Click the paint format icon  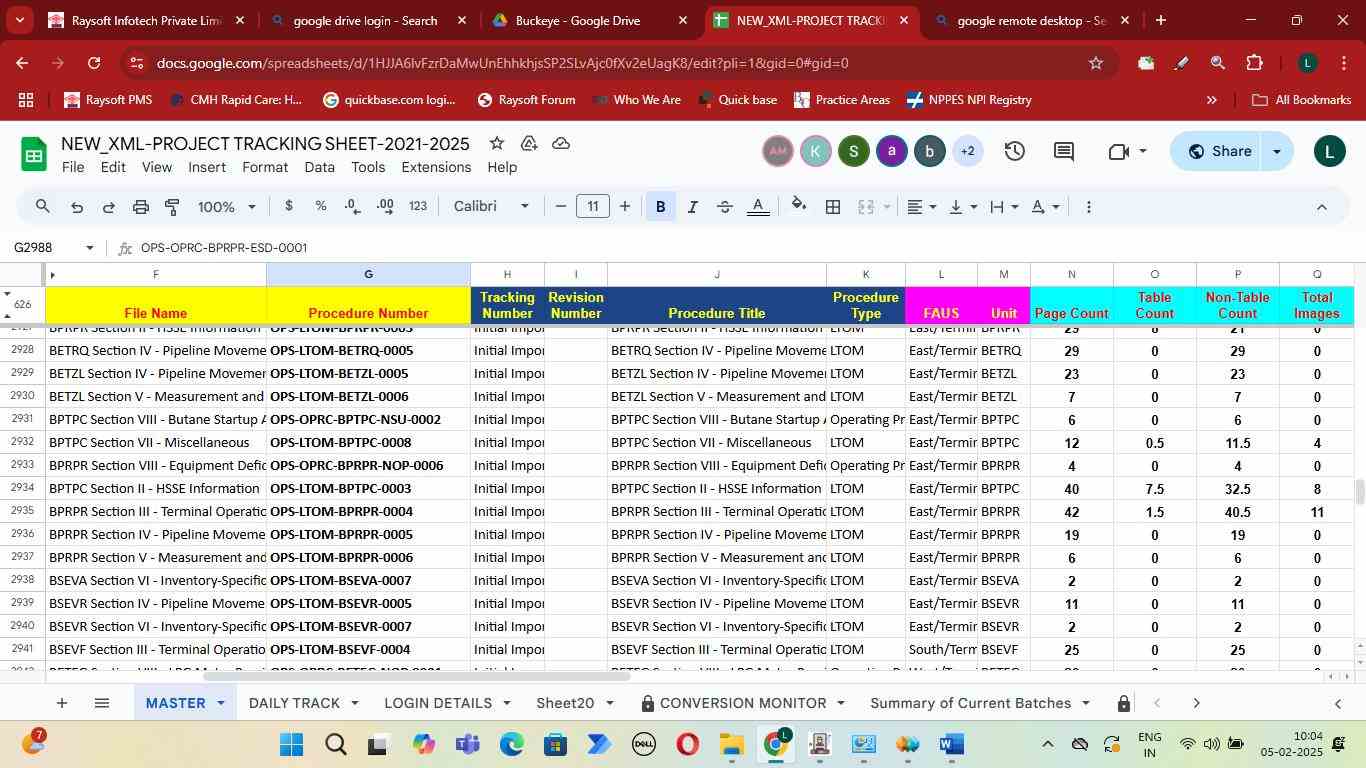point(172,207)
